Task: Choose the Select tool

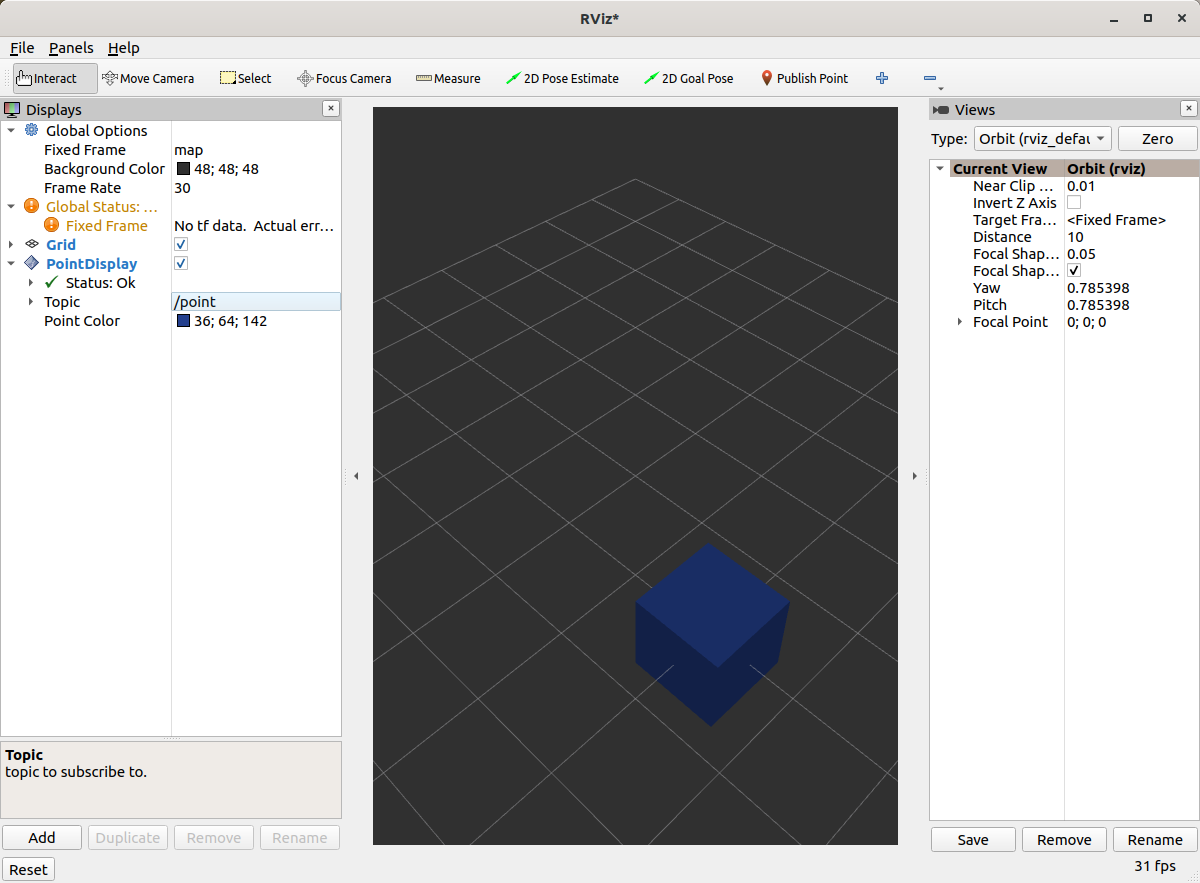Action: 245,78
